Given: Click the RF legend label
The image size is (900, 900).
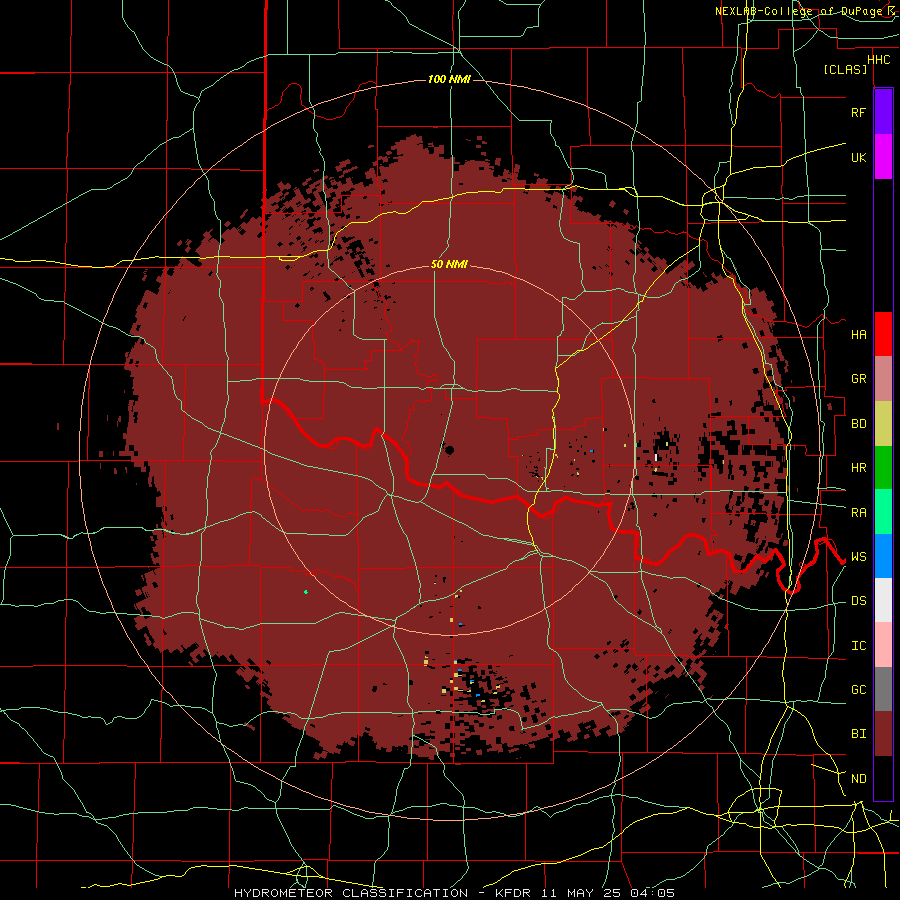Looking at the screenshot, I should 858,112.
